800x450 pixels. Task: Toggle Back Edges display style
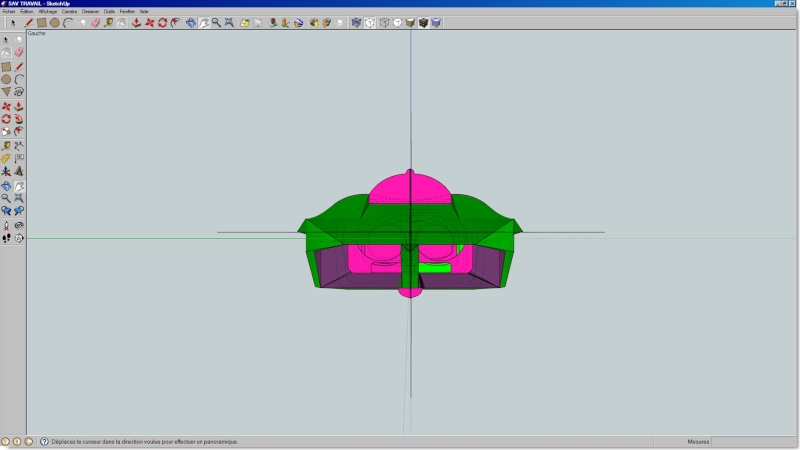click(x=370, y=22)
